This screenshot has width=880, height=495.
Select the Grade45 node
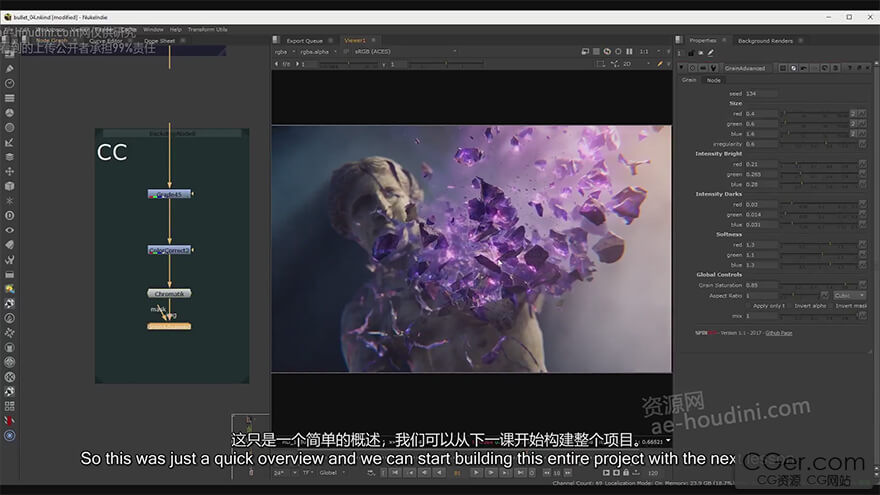pyautogui.click(x=169, y=194)
